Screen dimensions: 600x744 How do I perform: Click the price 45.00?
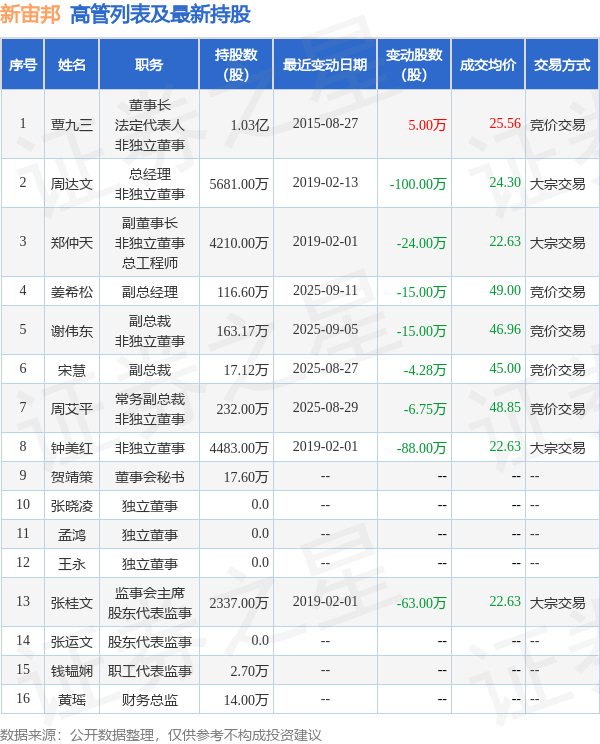505,368
